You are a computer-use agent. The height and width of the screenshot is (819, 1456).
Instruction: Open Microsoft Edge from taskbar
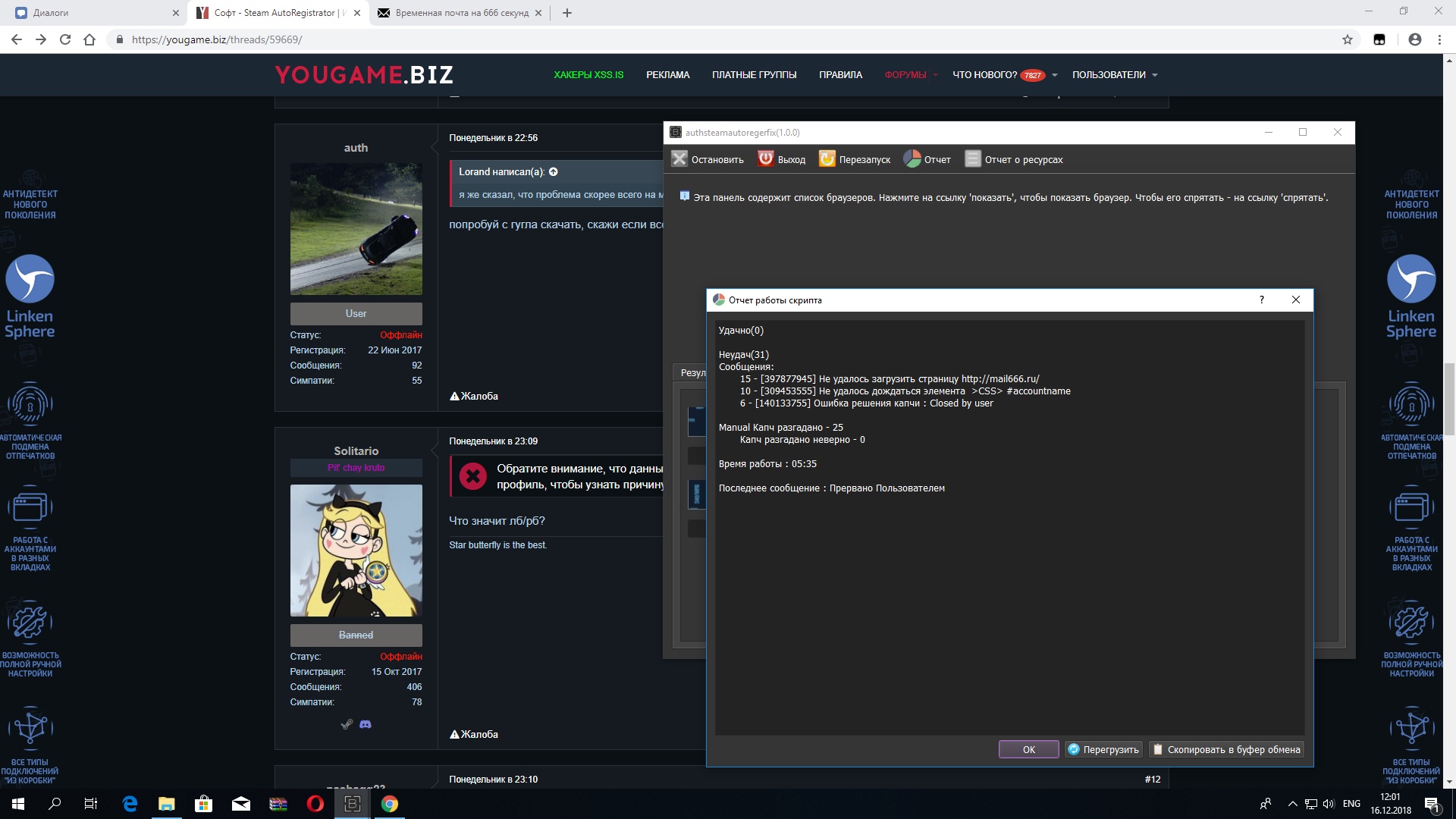point(130,804)
